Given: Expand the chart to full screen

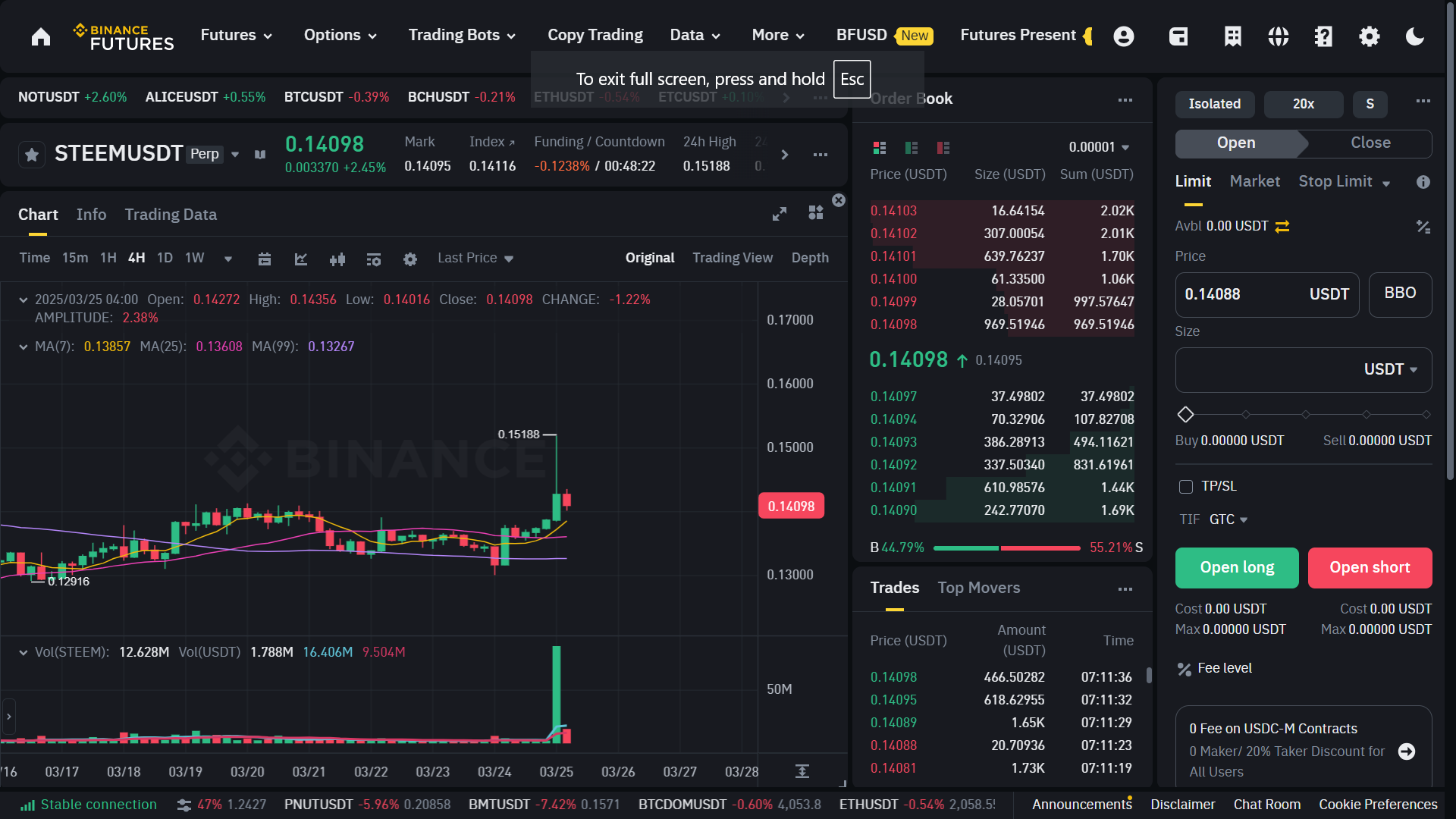Looking at the screenshot, I should (780, 215).
